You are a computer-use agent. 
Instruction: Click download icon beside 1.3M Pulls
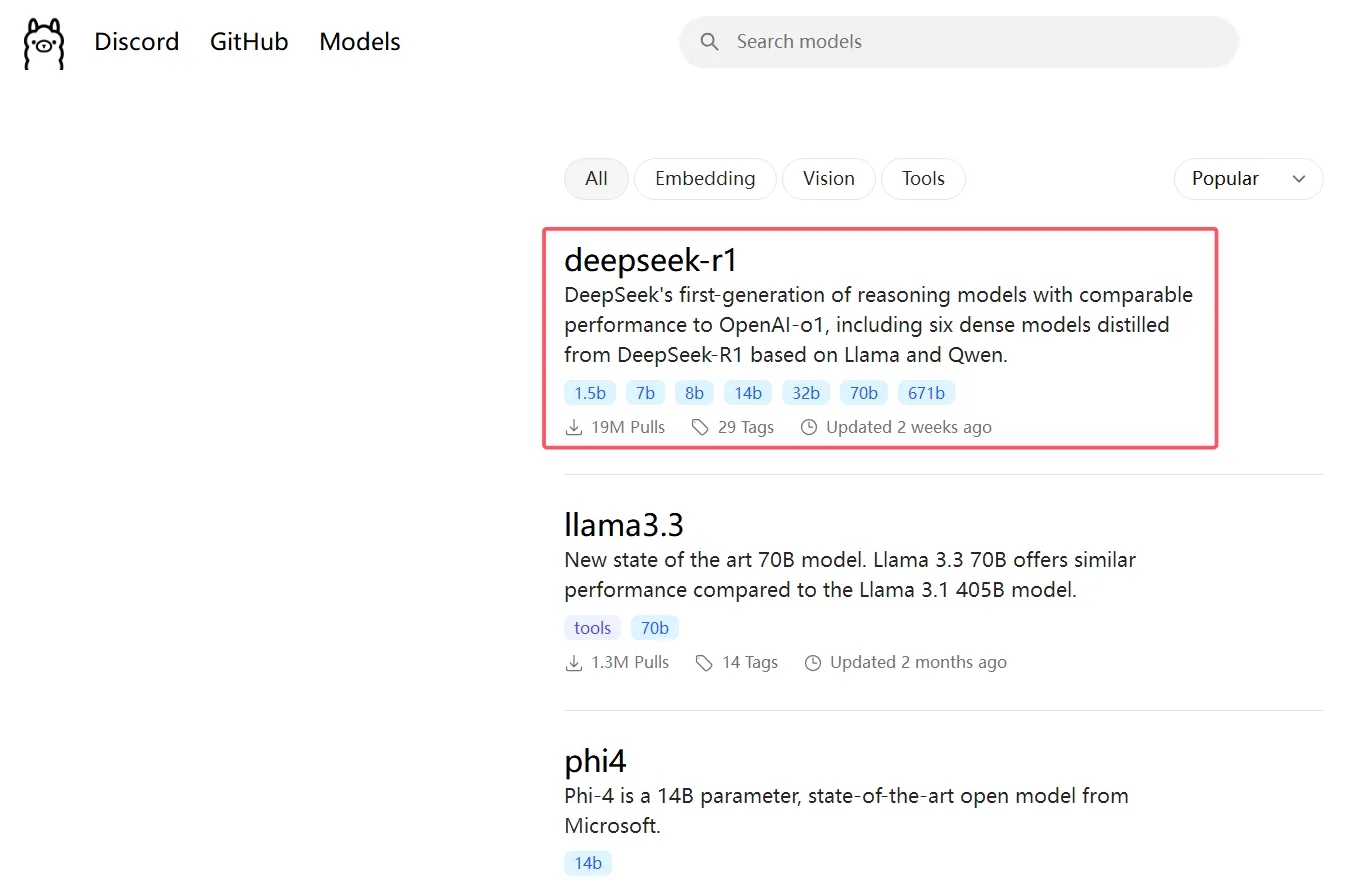click(574, 663)
